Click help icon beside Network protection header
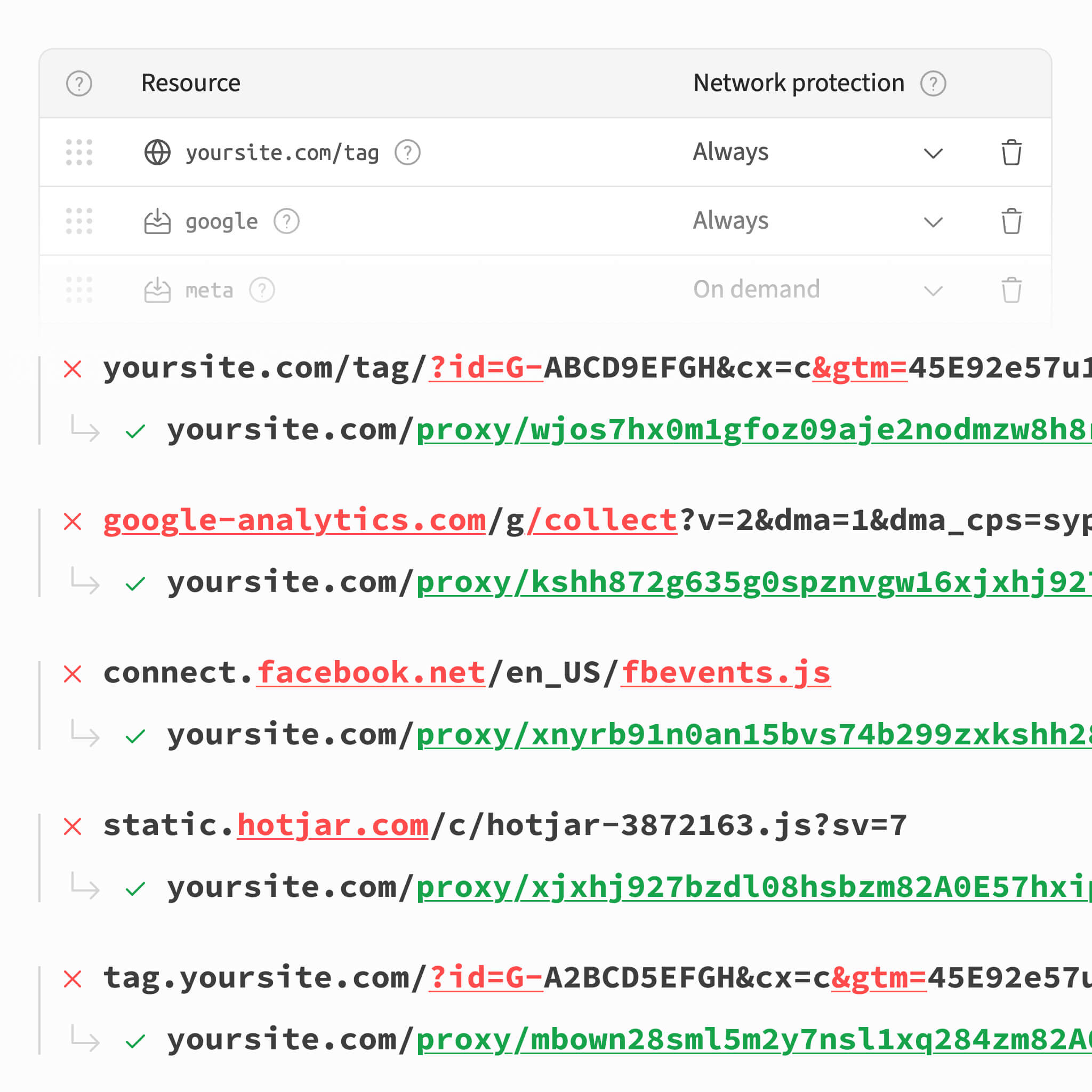Viewport: 1092px width, 1092px height. pyautogui.click(x=933, y=84)
